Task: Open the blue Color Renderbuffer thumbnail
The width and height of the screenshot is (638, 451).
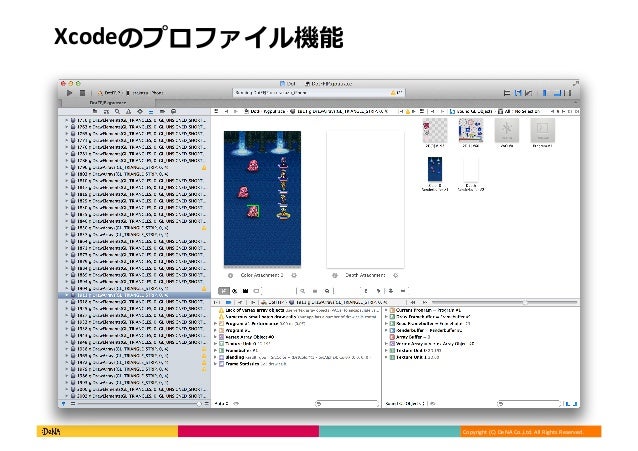Action: tap(435, 169)
